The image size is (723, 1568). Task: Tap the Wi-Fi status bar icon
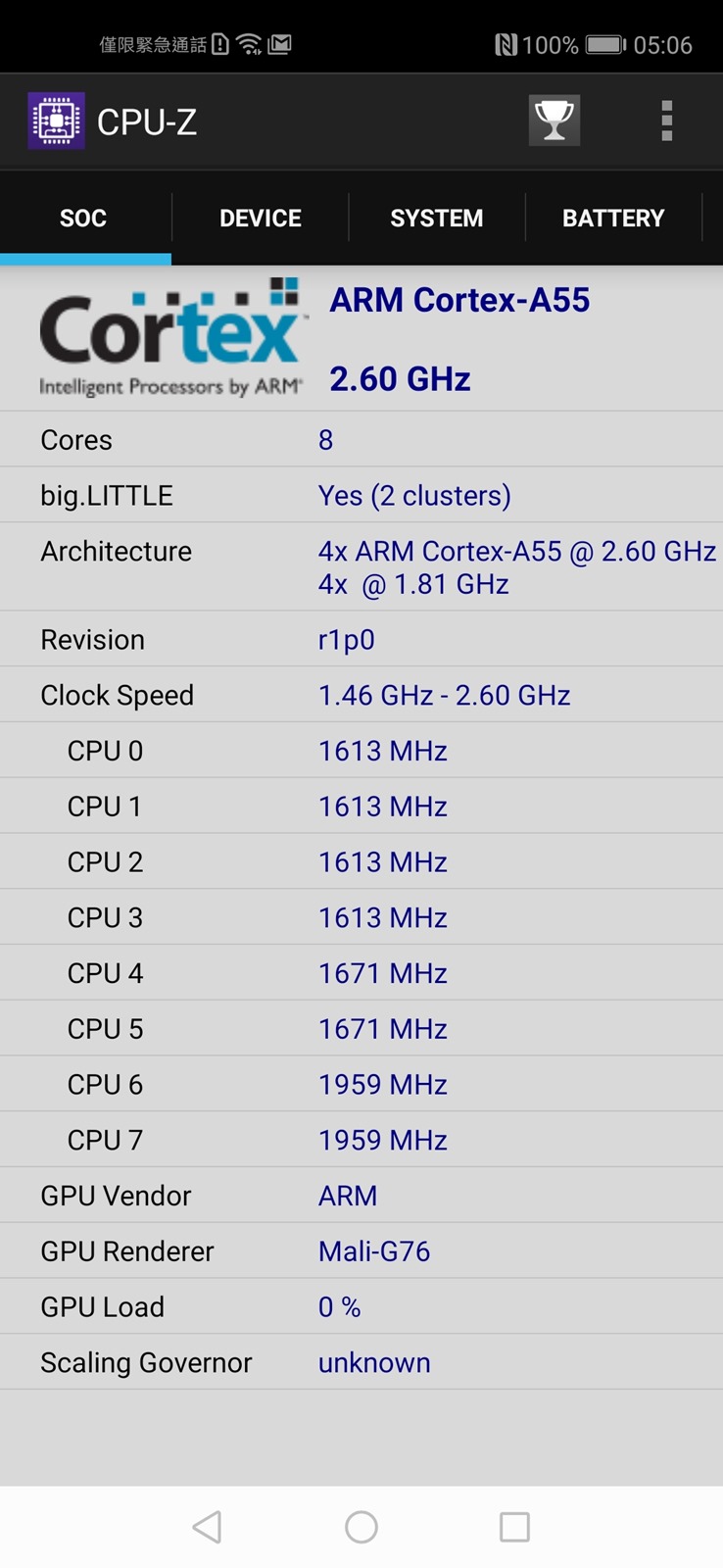(x=250, y=44)
